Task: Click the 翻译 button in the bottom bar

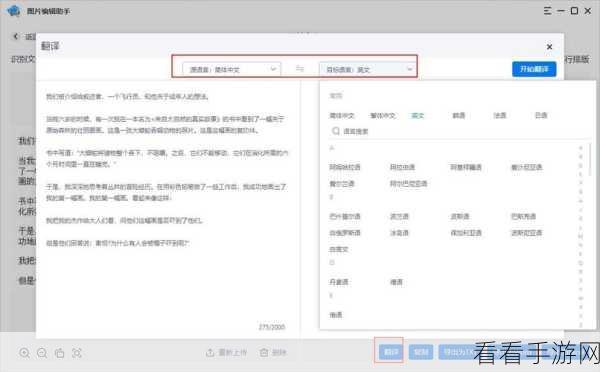Action: coord(391,352)
